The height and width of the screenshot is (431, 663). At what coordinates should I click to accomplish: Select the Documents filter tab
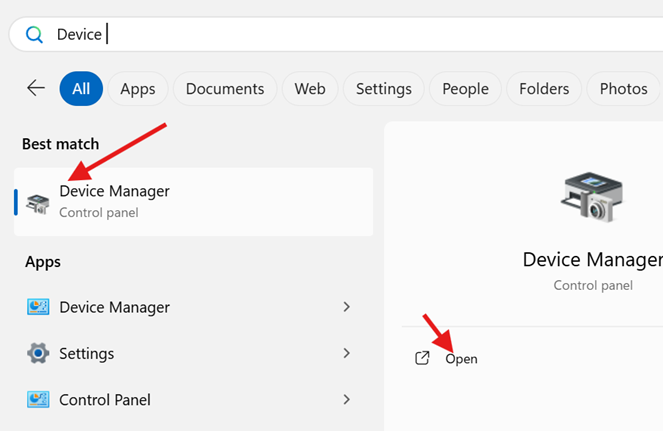tap(225, 89)
